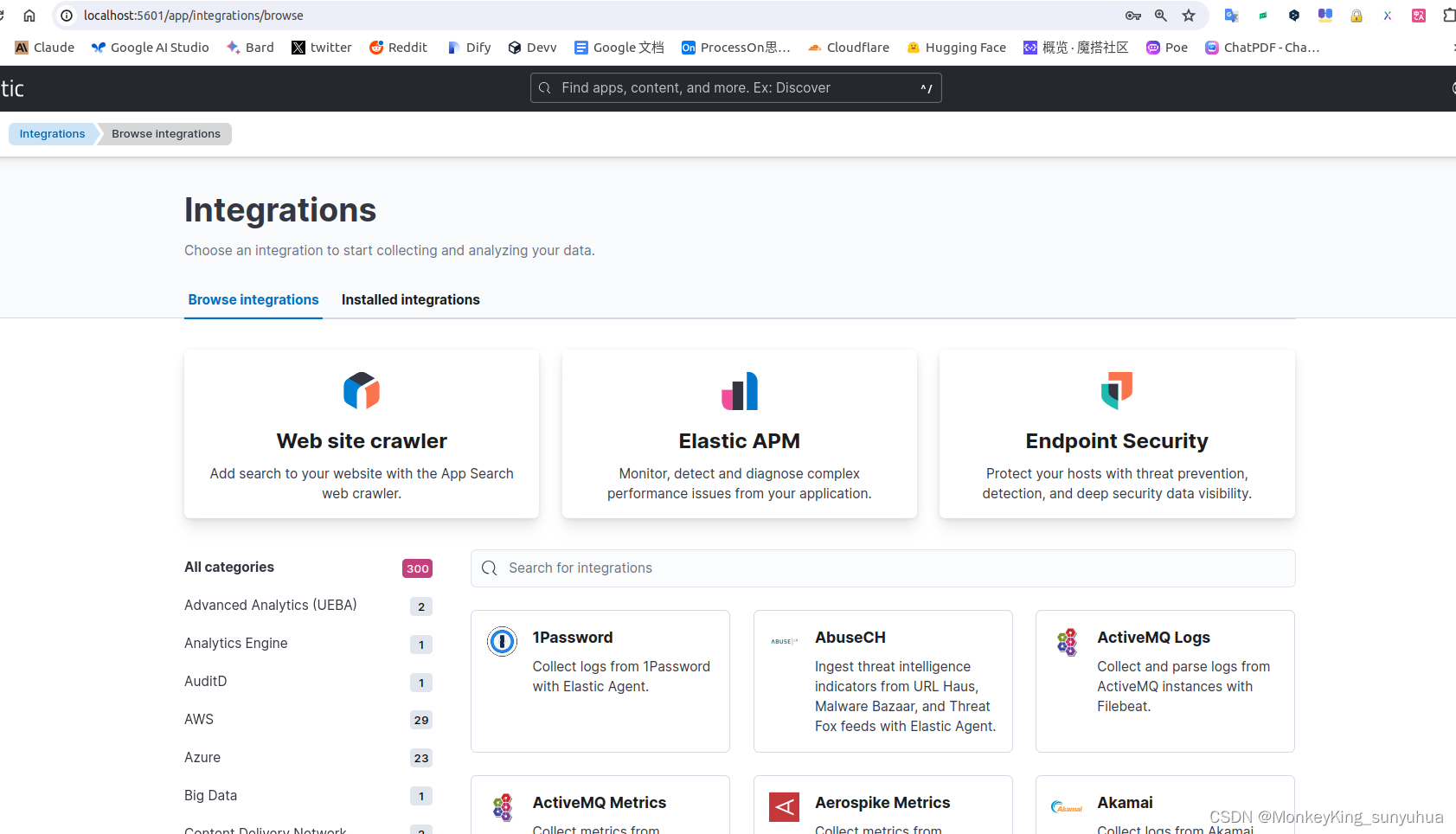Click the Integrations breadcrumb
This screenshot has width=1456, height=834.
[x=52, y=134]
